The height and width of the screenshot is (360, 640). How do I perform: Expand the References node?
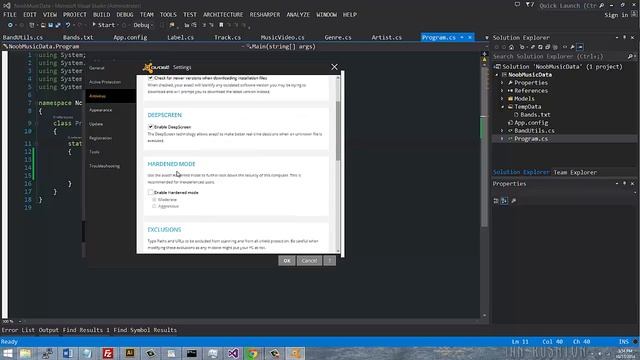tap(502, 91)
